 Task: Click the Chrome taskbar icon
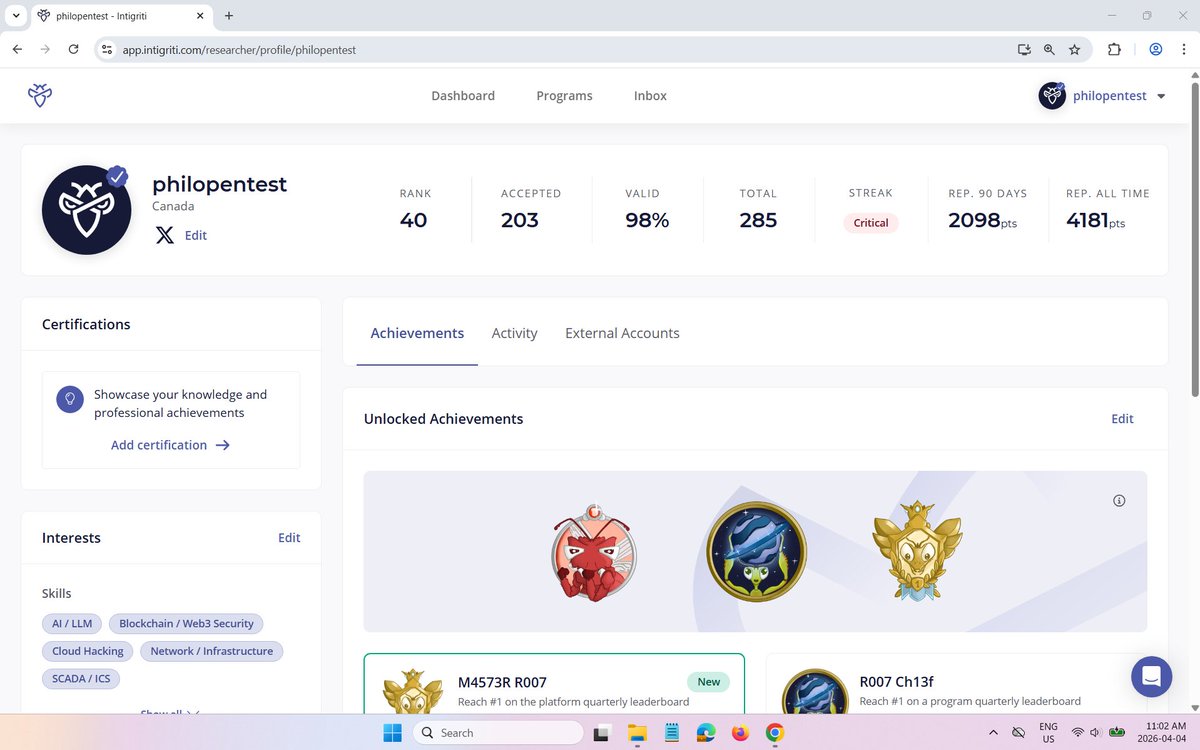pyautogui.click(x=774, y=733)
